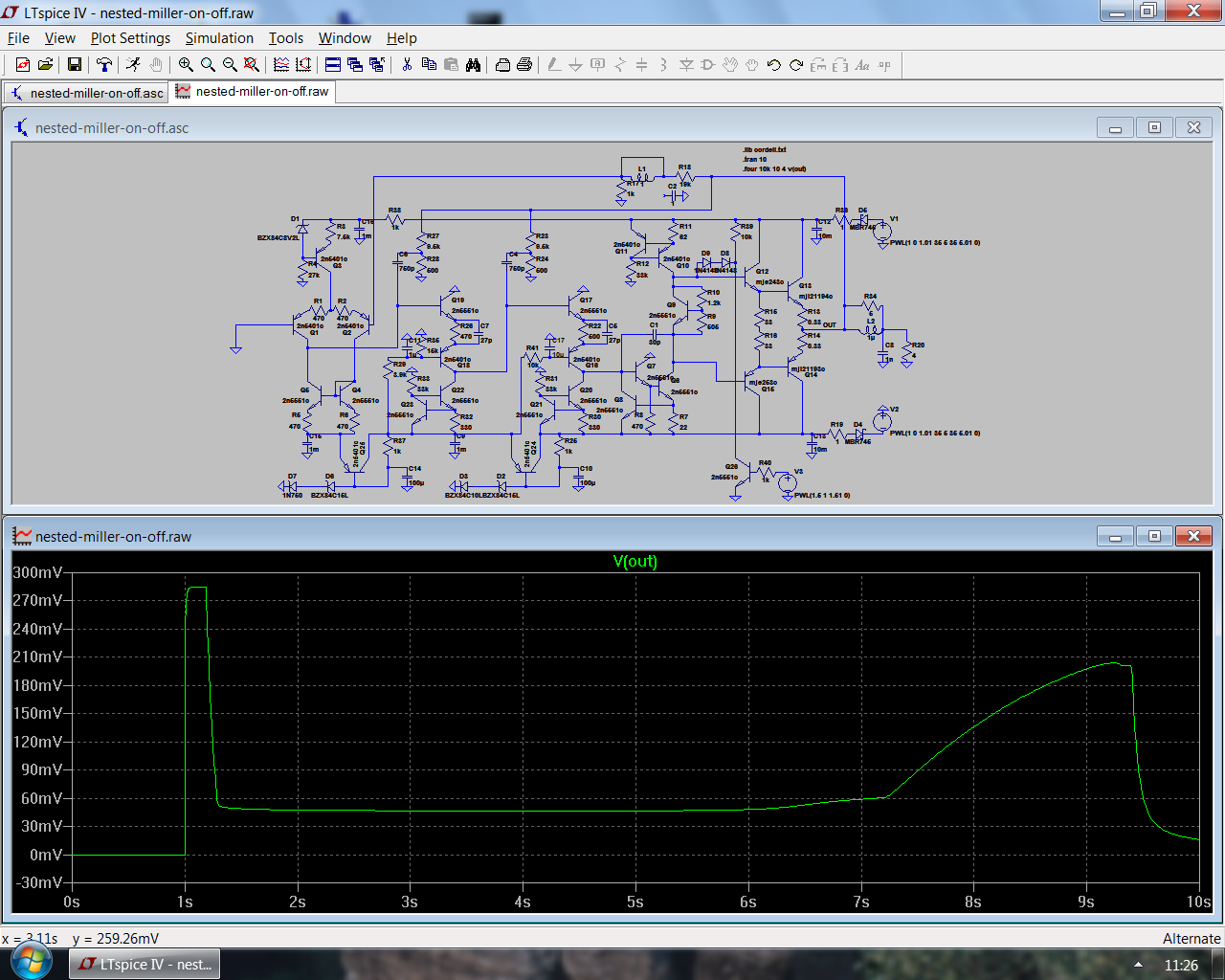Cut with the scissors icon
This screenshot has height=980, width=1225.
407,65
